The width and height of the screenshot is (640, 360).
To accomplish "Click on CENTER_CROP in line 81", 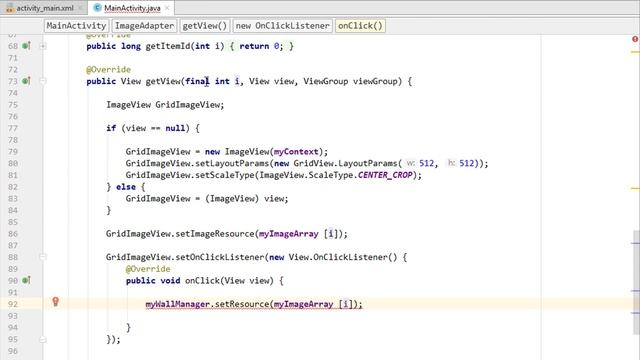I will point(385,175).
